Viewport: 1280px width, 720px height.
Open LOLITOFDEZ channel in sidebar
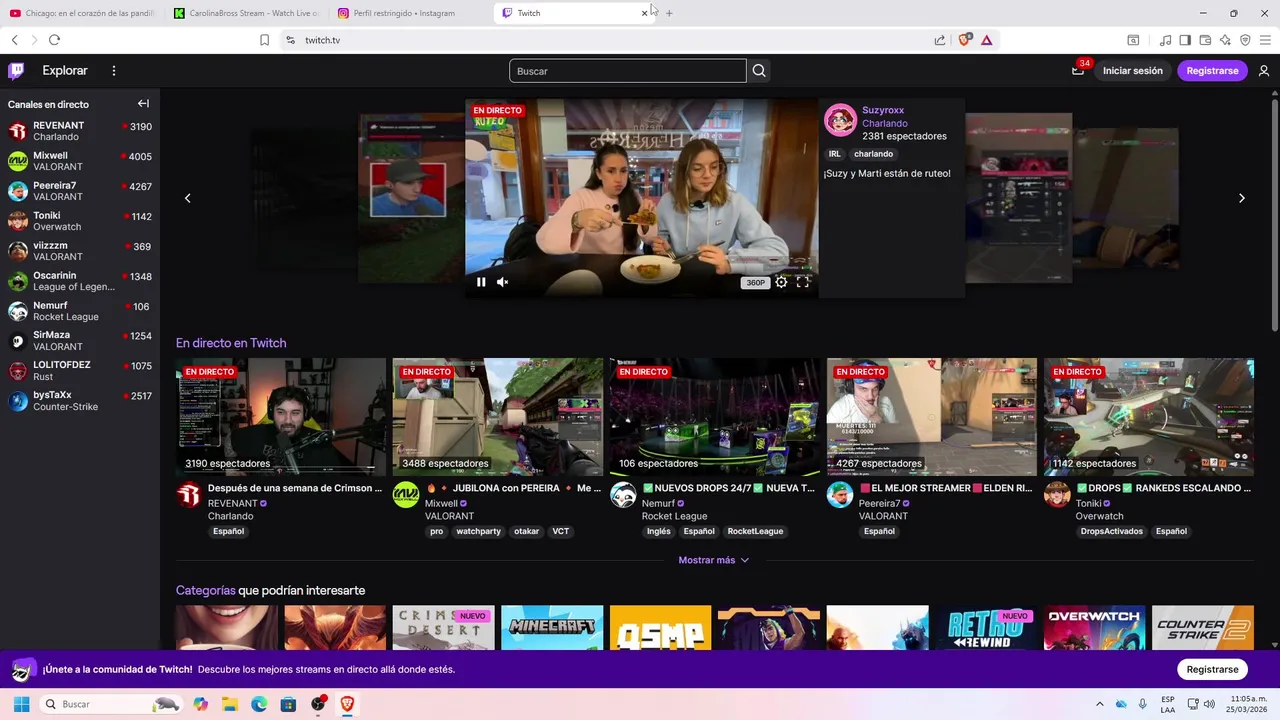(80, 371)
